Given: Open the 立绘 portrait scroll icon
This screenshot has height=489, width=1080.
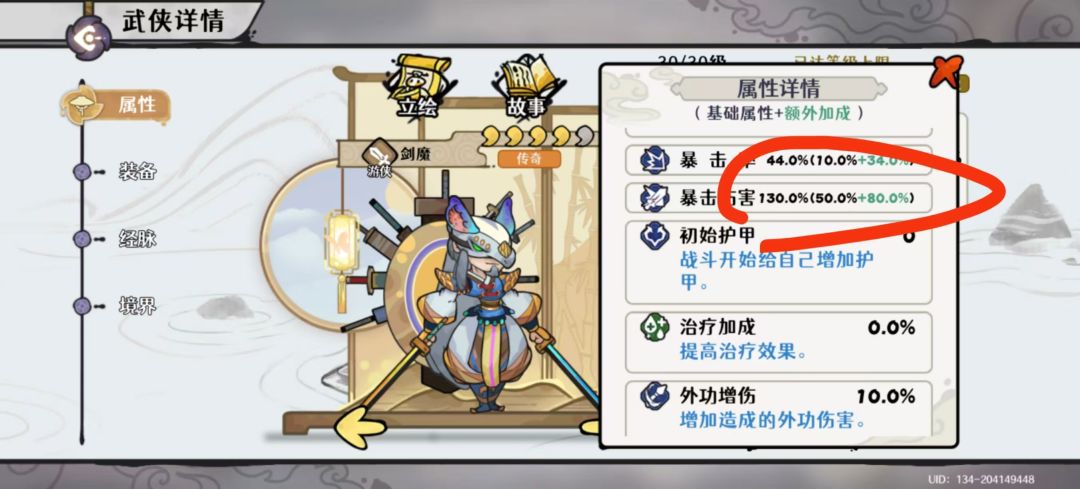Looking at the screenshot, I should click(418, 87).
